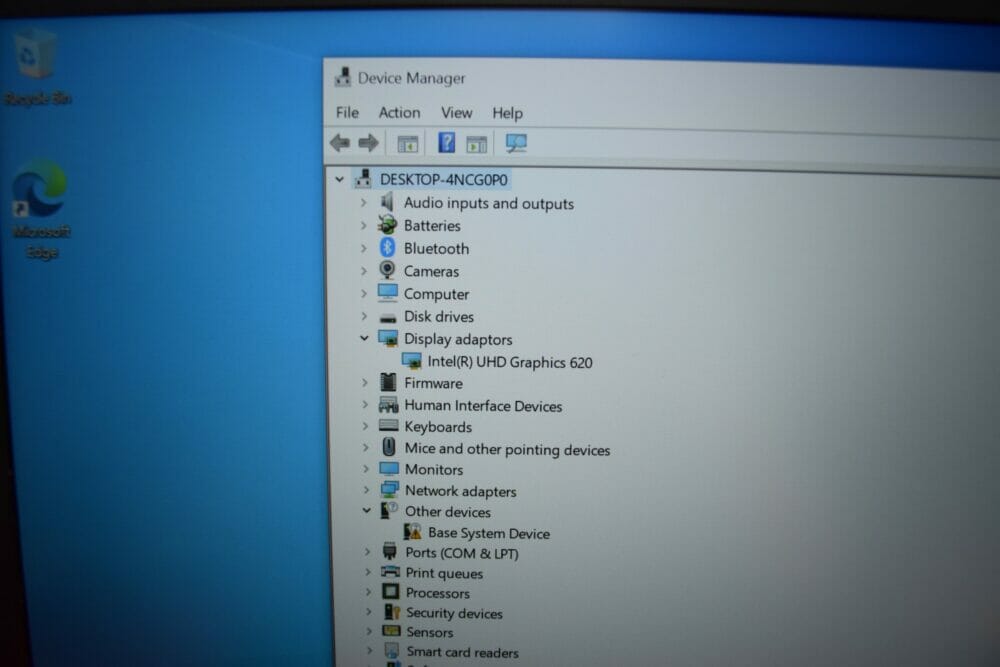Viewport: 1000px width, 667px height.
Task: Click the Scan for hardware changes icon
Action: [516, 143]
